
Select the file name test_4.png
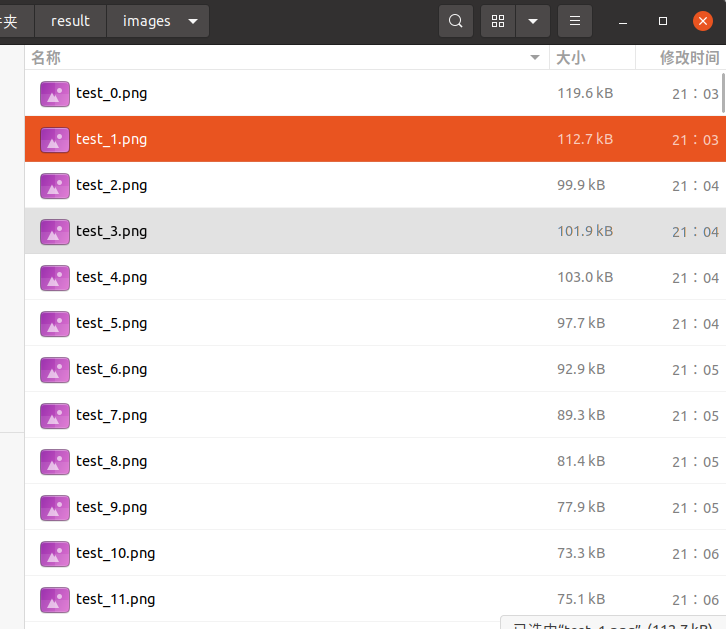(x=112, y=277)
